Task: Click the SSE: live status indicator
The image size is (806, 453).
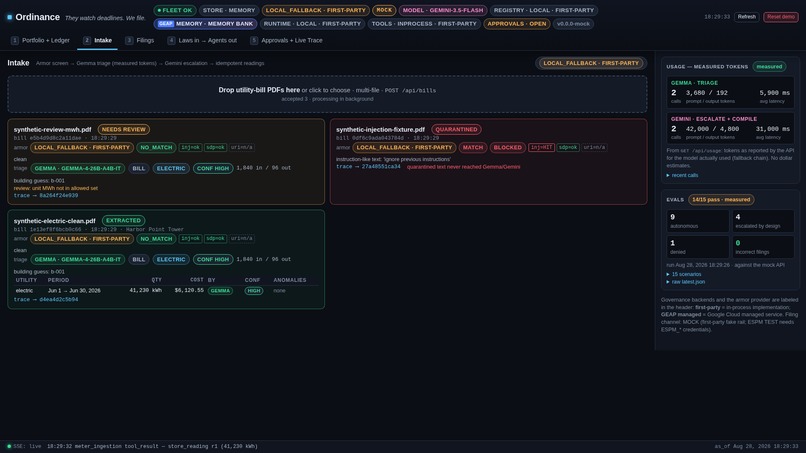Action: (24, 446)
